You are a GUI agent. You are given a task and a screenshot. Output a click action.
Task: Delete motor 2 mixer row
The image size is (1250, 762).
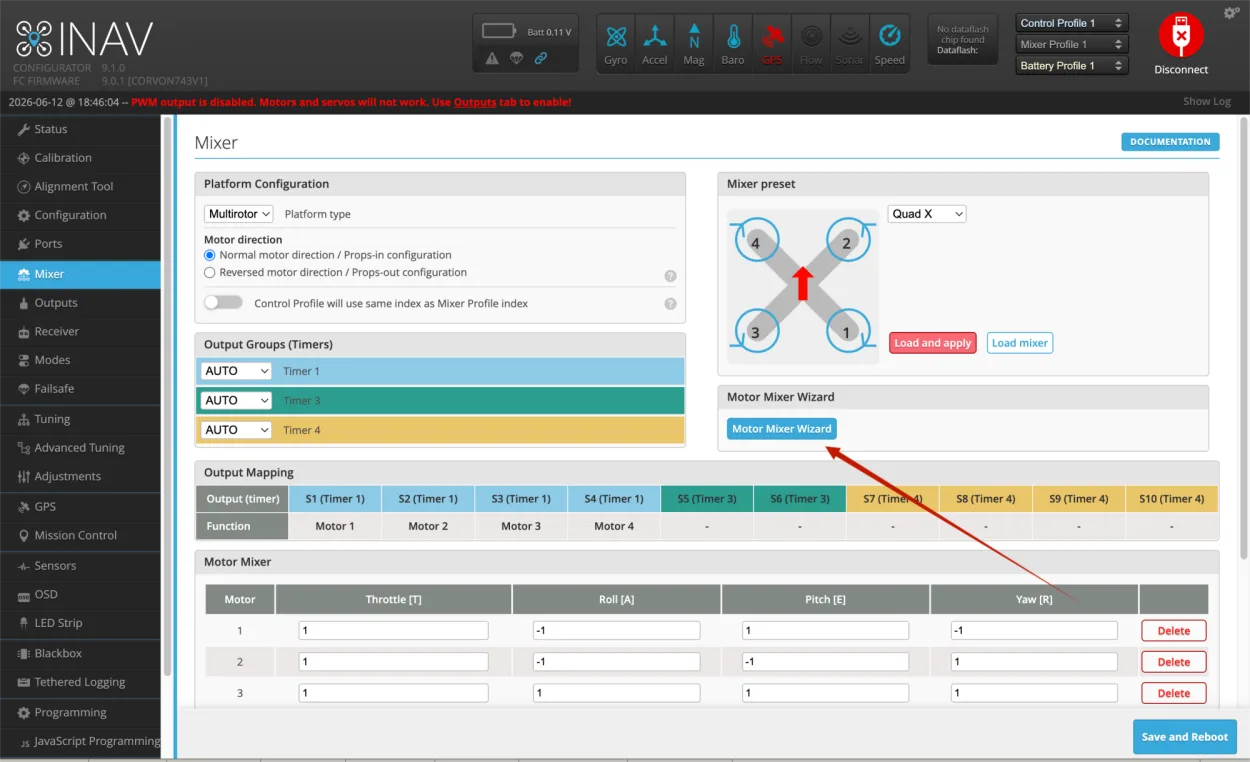(1174, 662)
